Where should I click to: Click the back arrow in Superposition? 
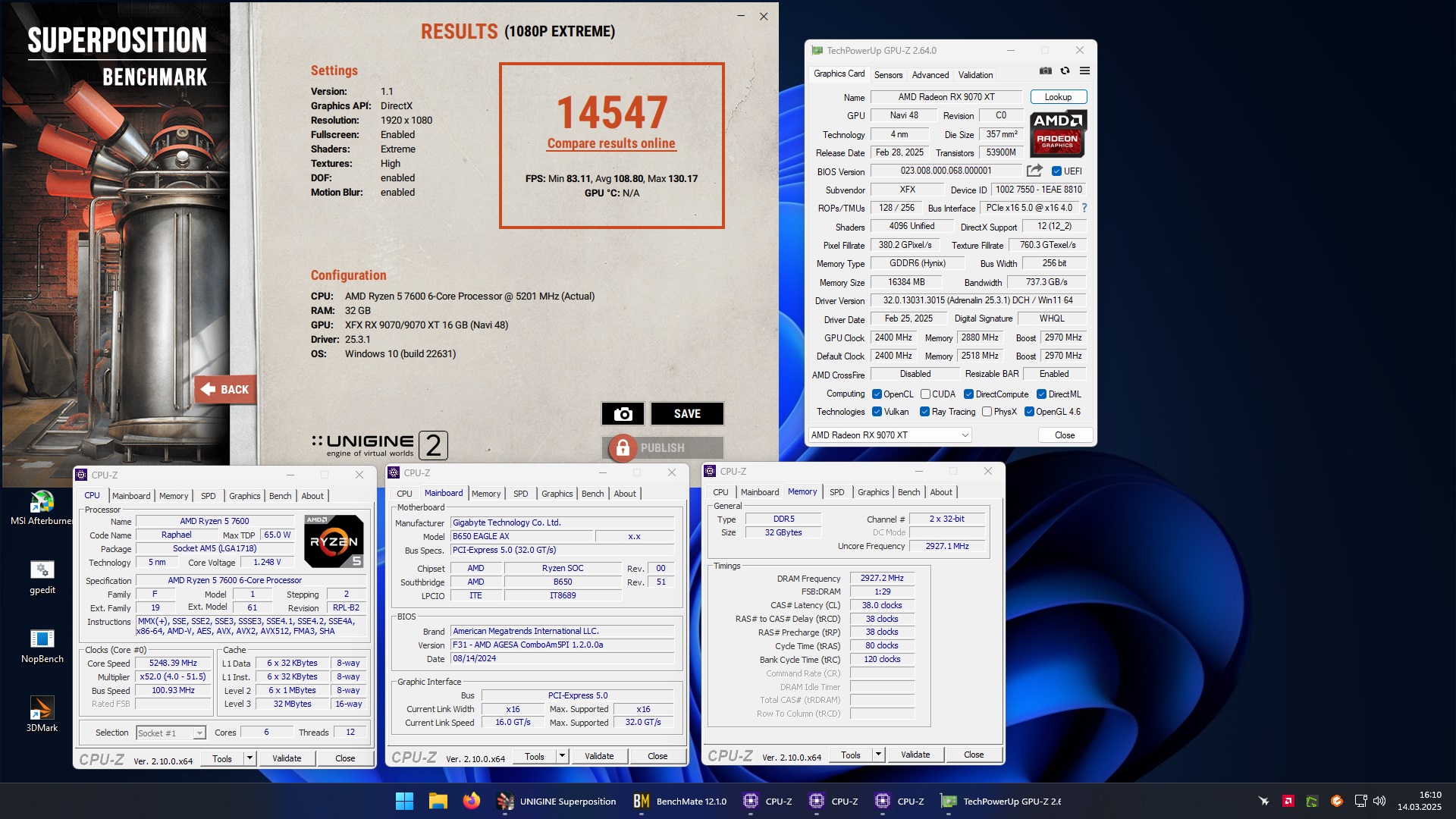pyautogui.click(x=208, y=389)
